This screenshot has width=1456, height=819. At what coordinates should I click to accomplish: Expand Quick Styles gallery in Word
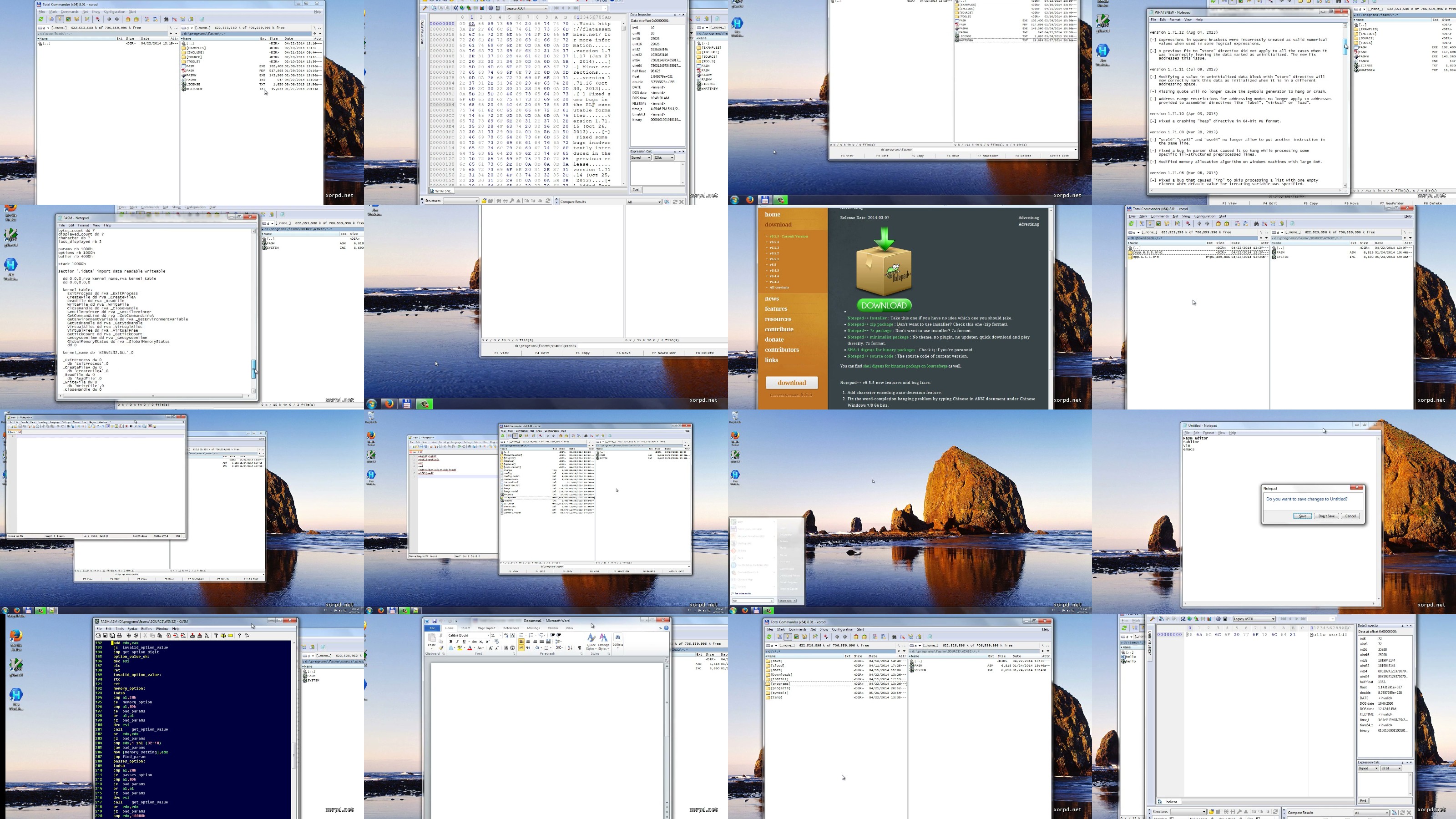coord(591,642)
